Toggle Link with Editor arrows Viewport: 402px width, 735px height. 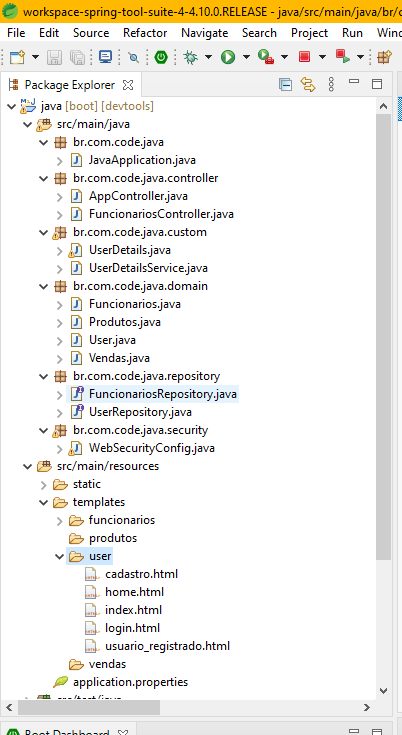tap(308, 84)
